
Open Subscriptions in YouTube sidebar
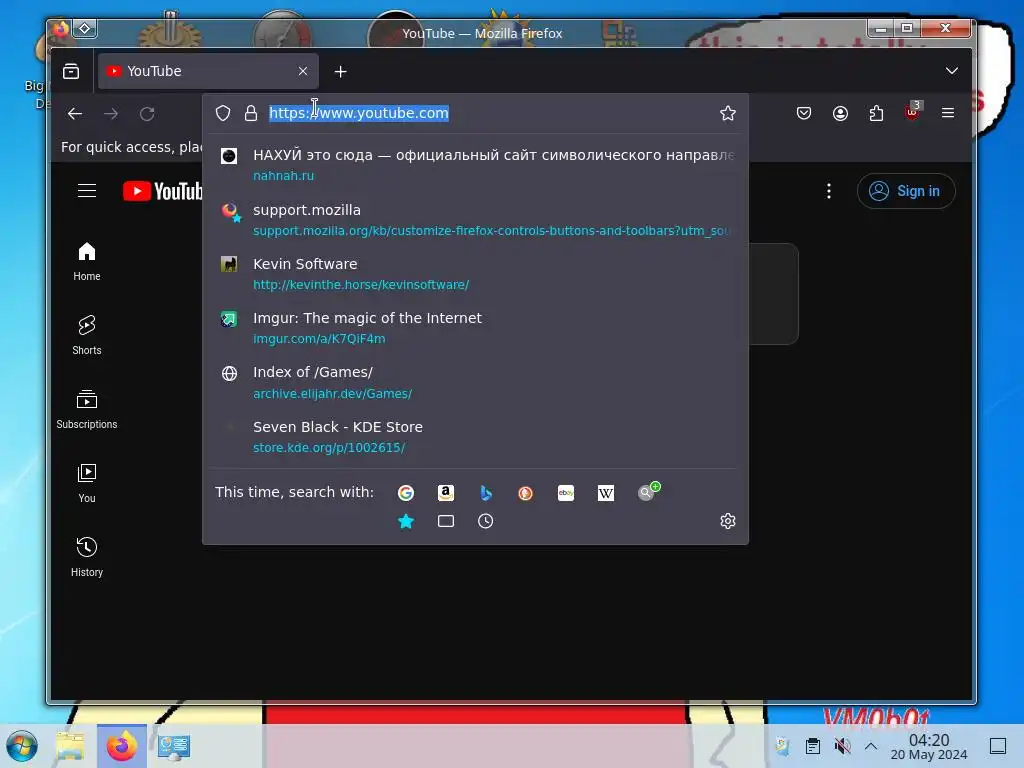click(x=87, y=409)
